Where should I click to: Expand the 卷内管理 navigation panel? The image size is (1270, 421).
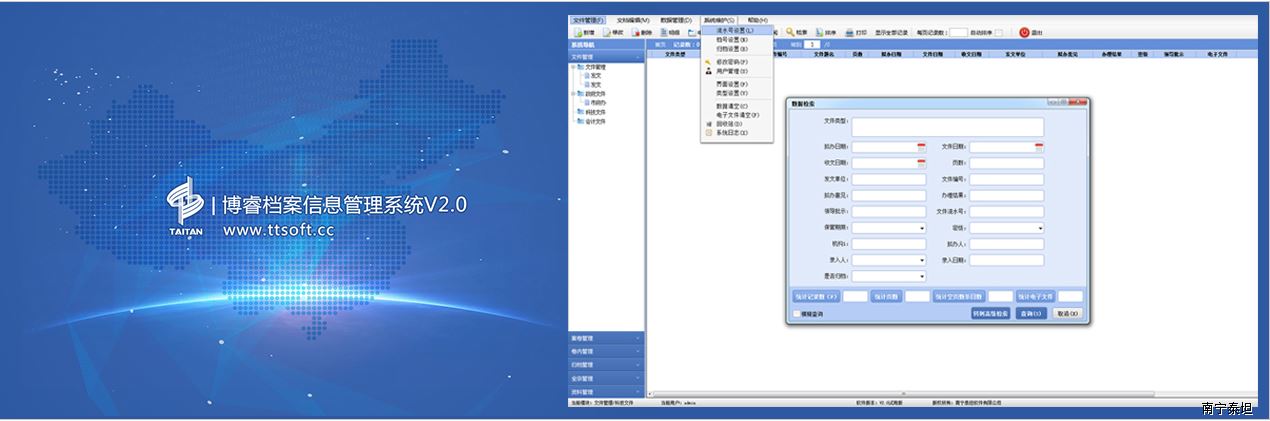click(607, 351)
